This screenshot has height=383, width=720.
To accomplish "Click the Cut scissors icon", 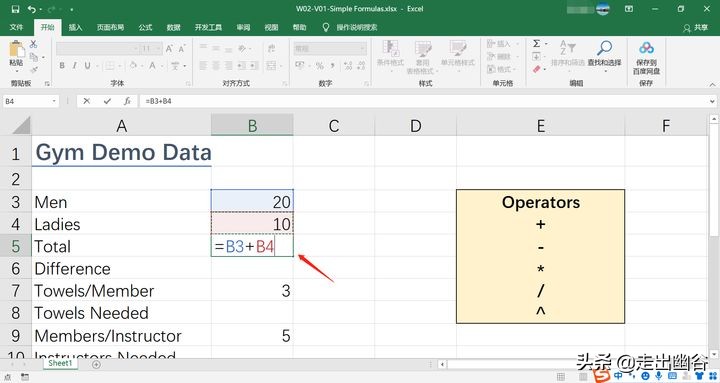I will [34, 45].
